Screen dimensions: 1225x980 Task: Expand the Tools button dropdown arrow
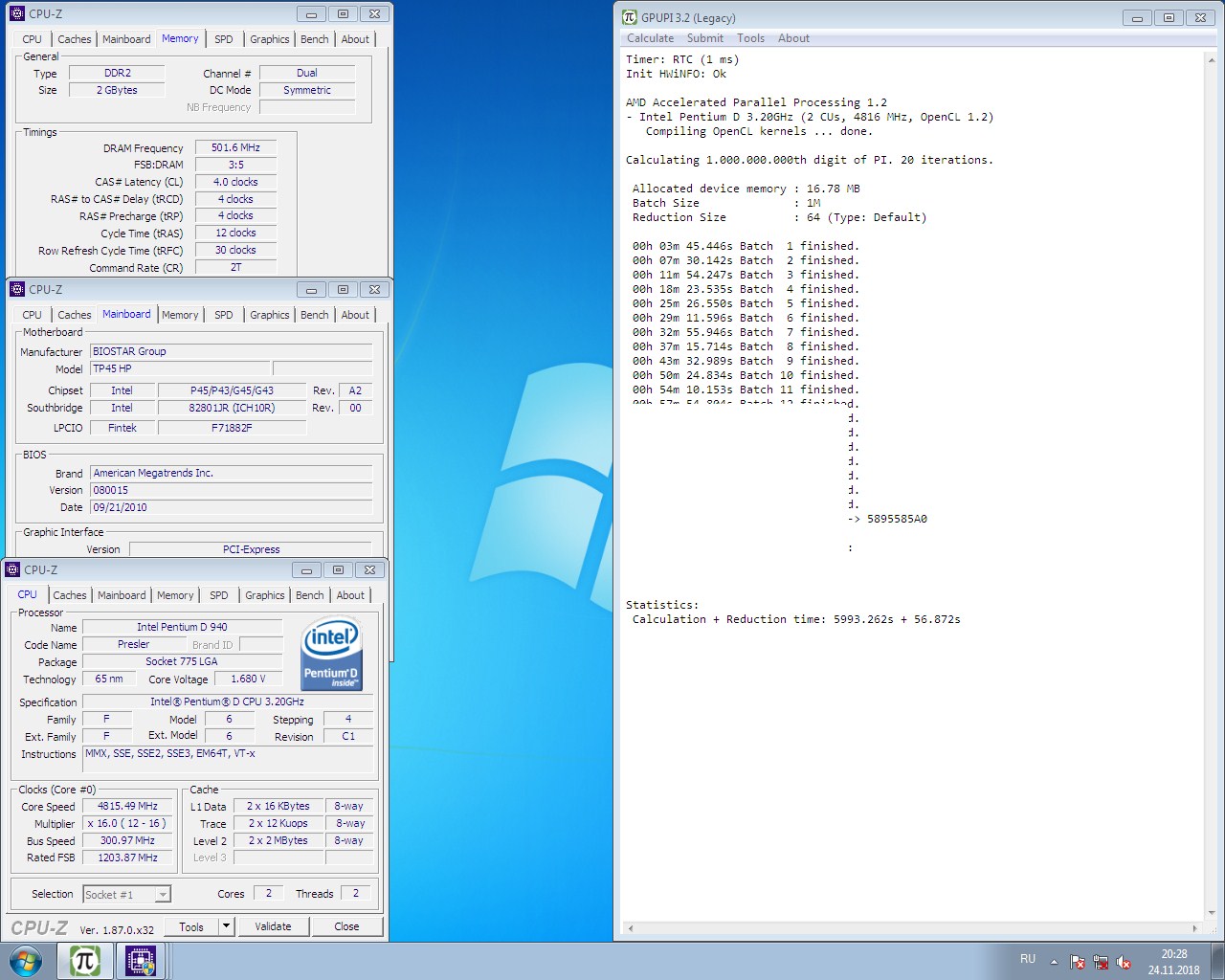(x=226, y=926)
